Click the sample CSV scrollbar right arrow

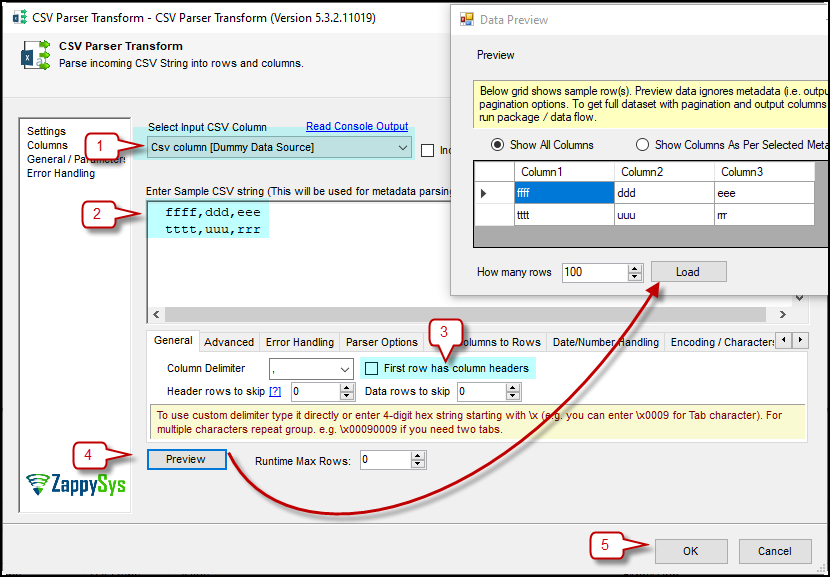coord(782,314)
